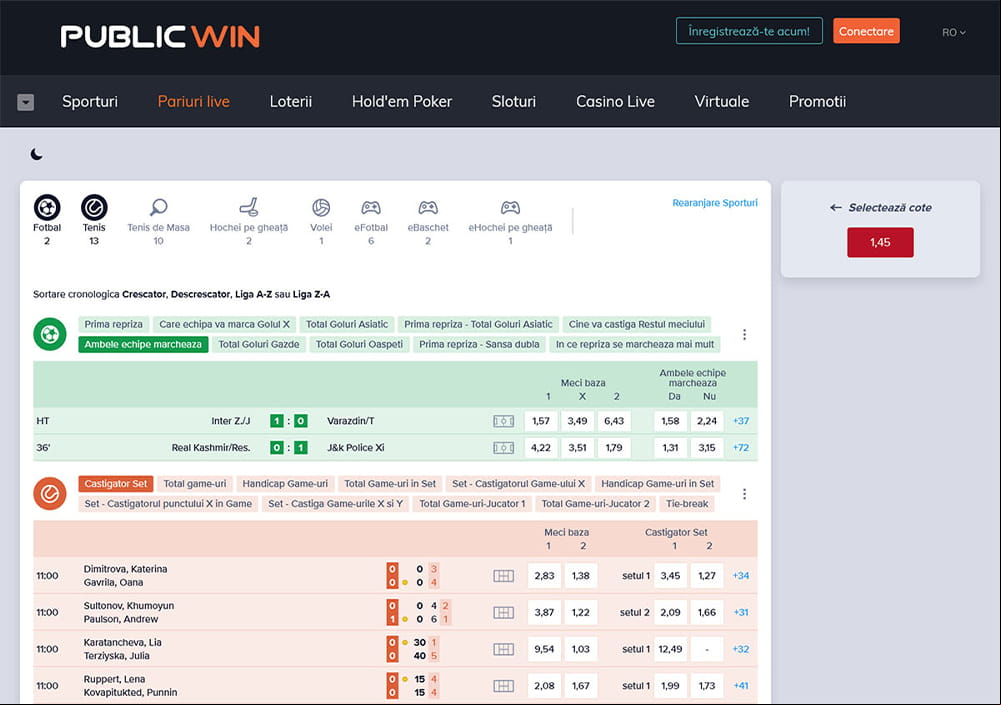Go to Casino Live
This screenshot has width=1001, height=705.
[615, 102]
